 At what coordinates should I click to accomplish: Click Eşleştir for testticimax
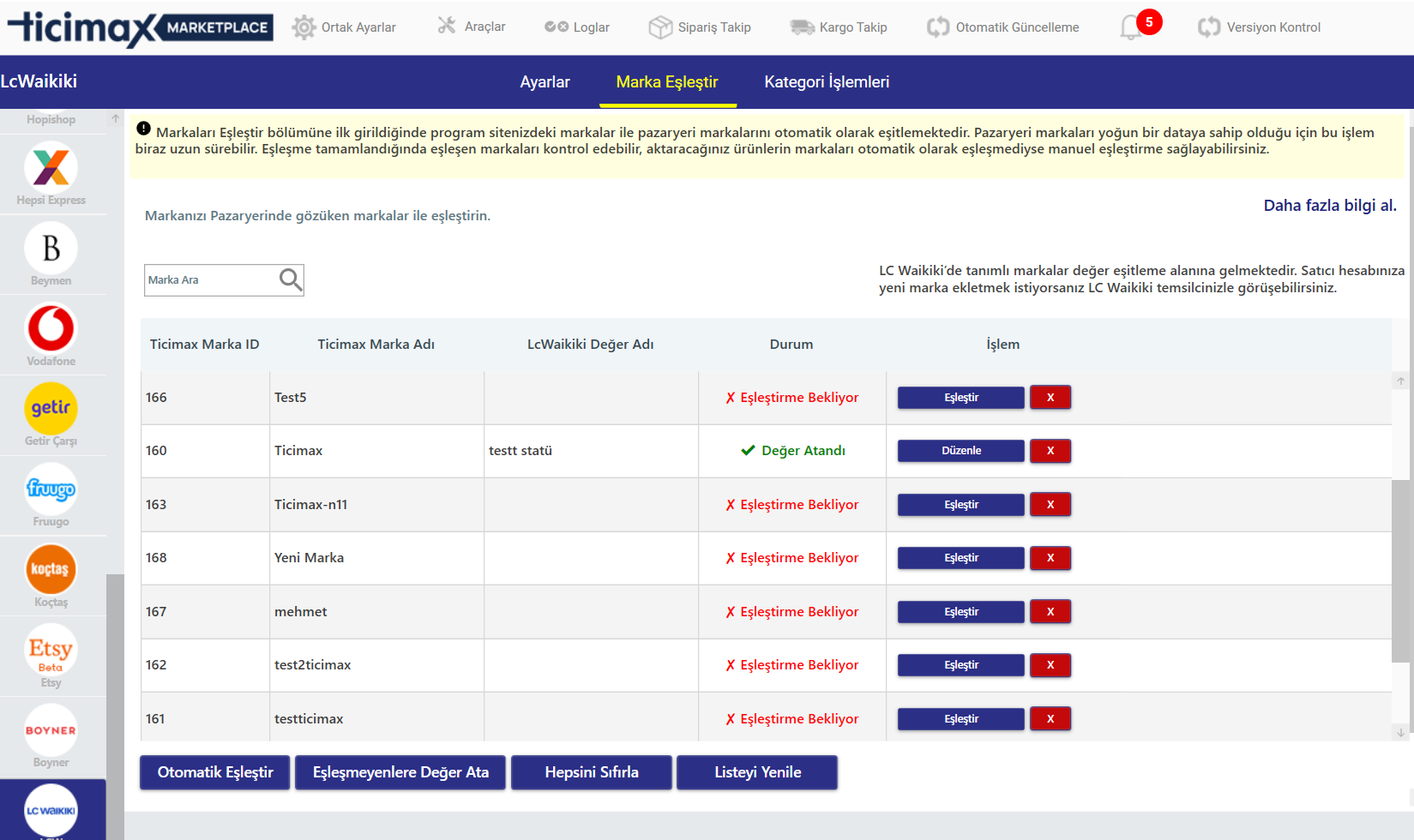coord(961,719)
